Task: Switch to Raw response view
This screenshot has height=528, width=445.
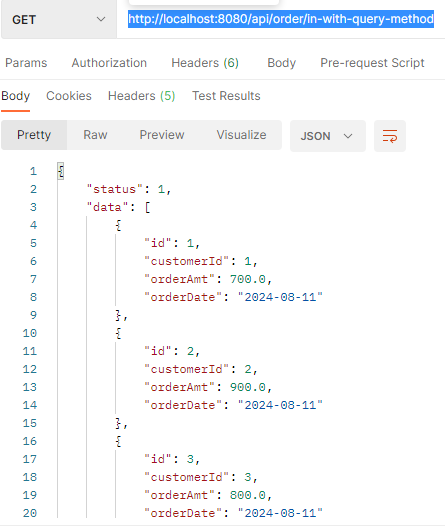Action: [95, 135]
